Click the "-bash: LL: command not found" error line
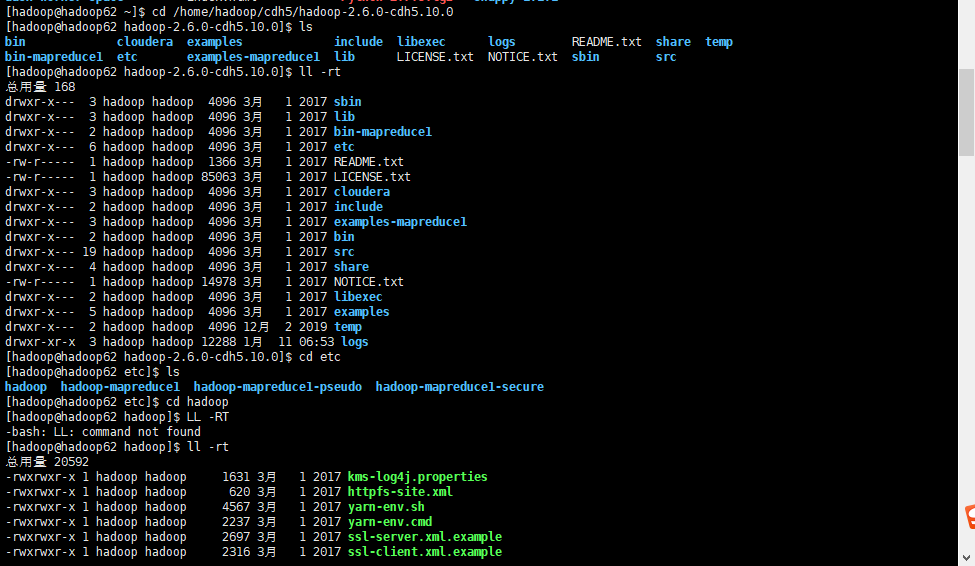975x566 pixels. coord(103,432)
